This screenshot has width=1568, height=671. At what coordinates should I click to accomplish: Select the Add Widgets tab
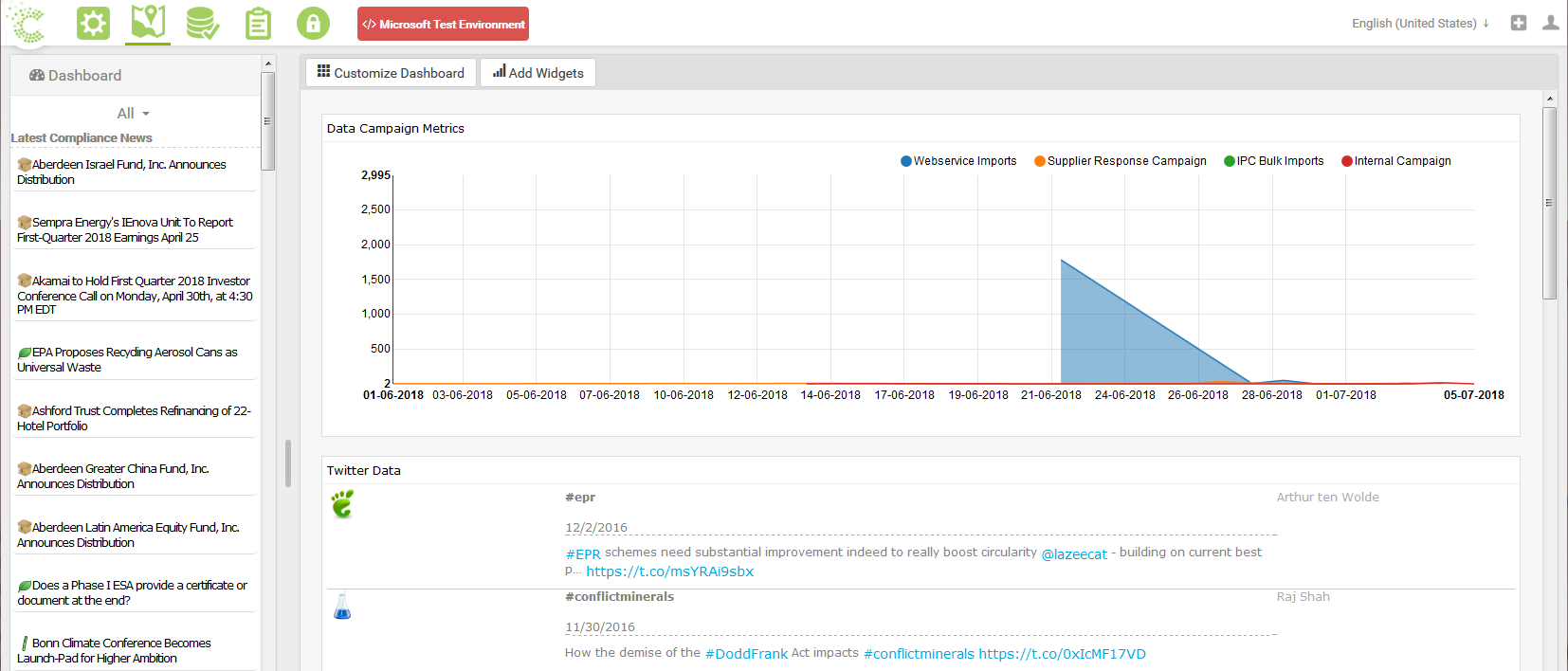tap(538, 73)
